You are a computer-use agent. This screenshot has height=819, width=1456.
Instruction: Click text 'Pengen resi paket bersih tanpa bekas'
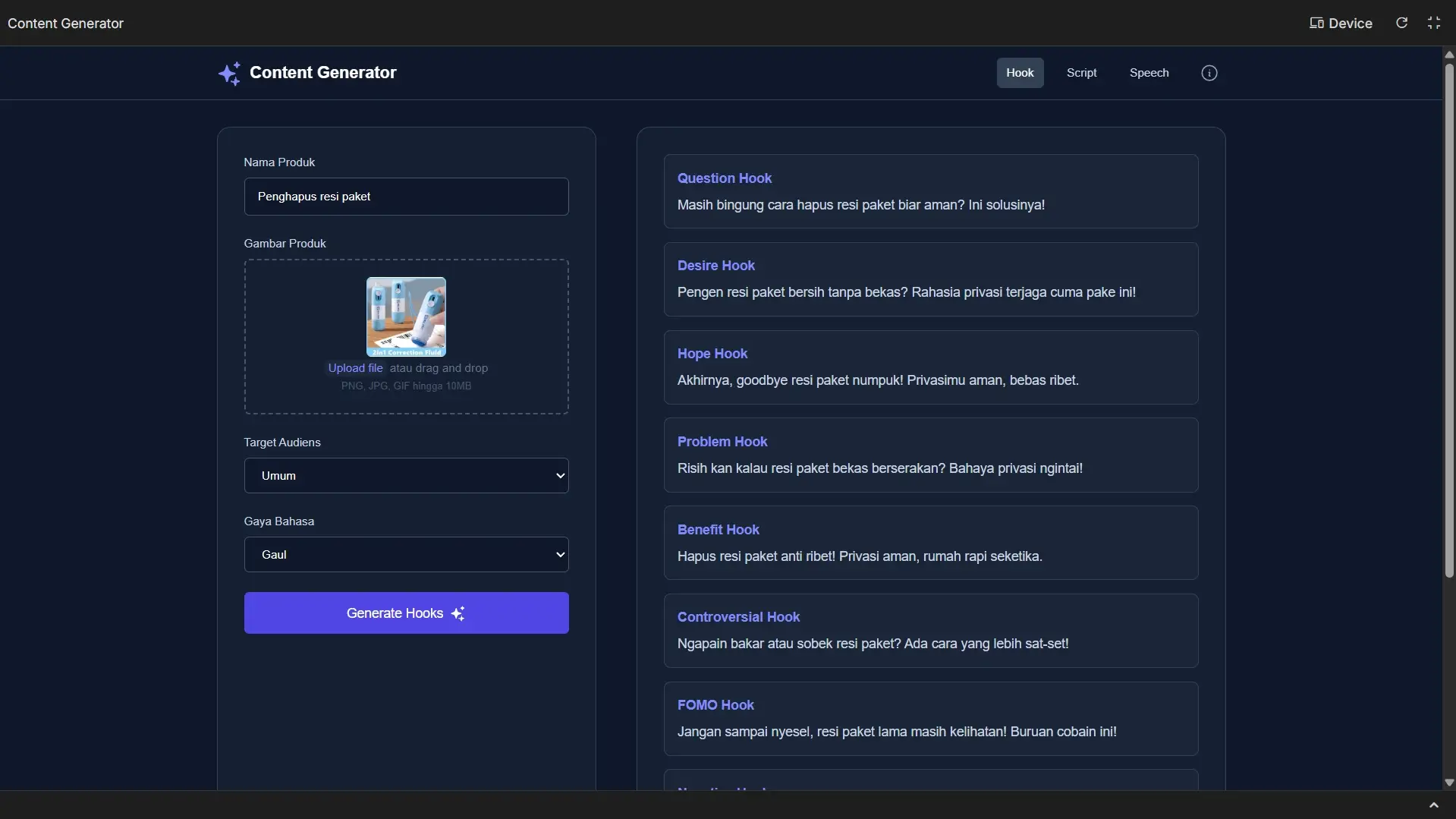(x=789, y=292)
